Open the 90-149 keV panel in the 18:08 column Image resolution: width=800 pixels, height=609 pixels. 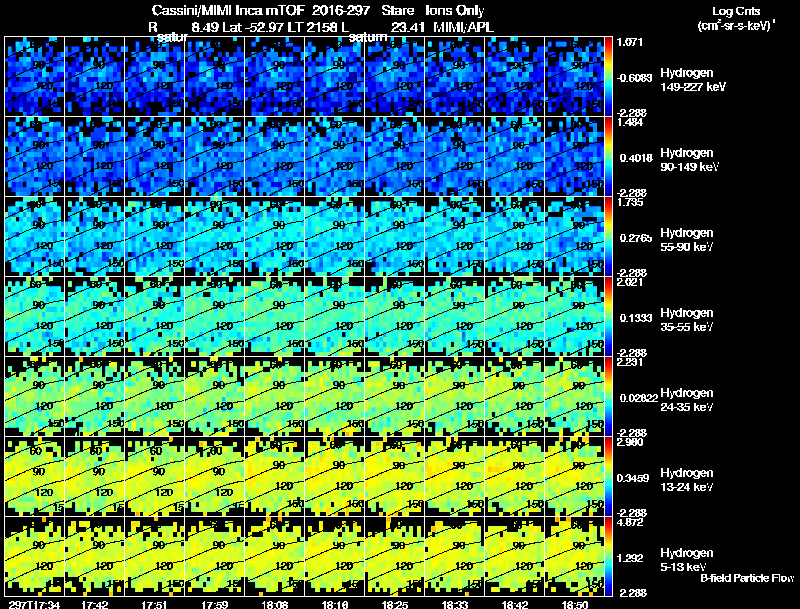274,156
